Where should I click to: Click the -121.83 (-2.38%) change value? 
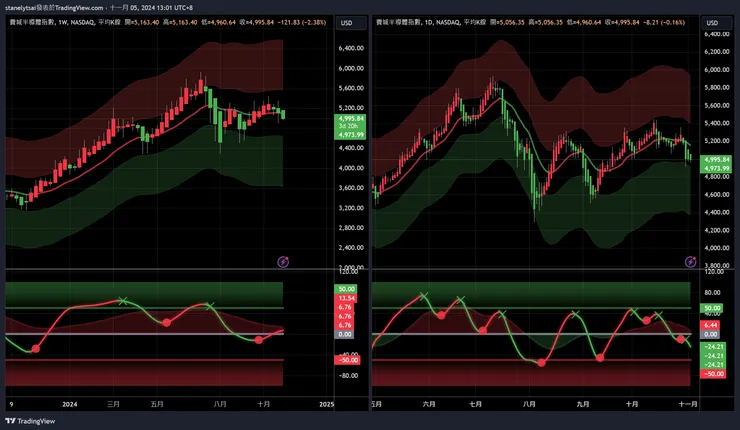coord(302,22)
